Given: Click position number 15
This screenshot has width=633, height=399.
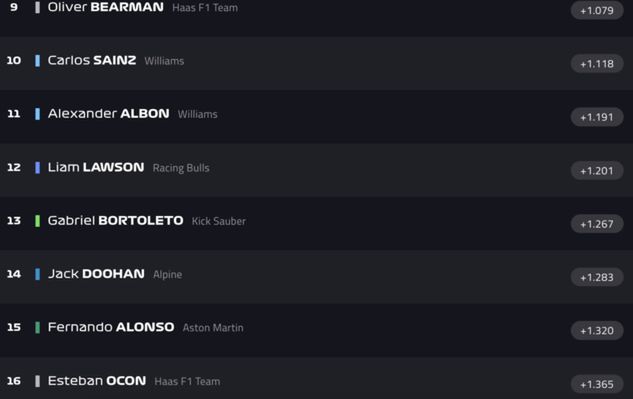Looking at the screenshot, I should pyautogui.click(x=14, y=327).
